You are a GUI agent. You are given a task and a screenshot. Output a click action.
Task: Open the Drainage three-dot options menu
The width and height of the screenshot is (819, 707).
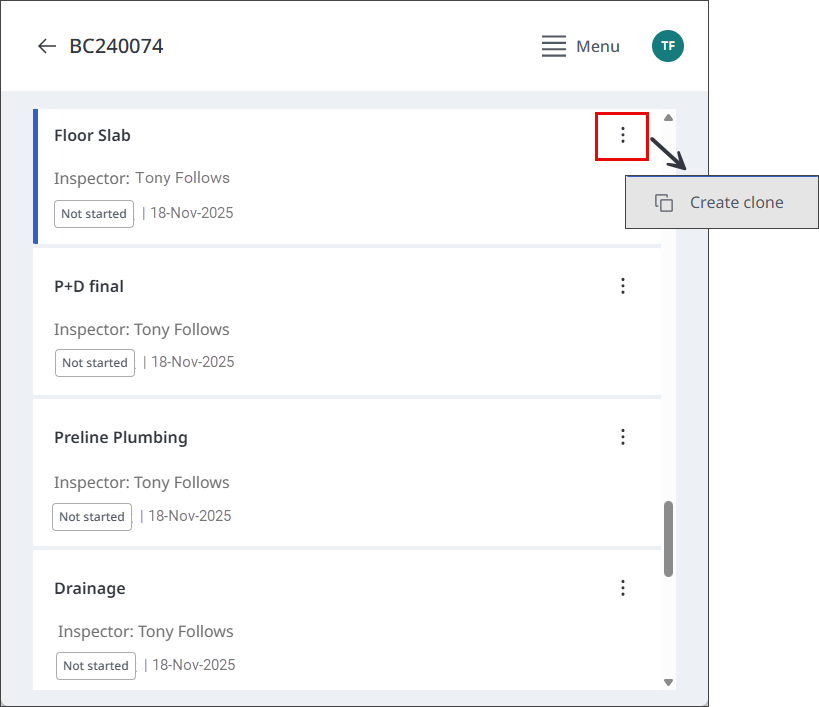[623, 588]
